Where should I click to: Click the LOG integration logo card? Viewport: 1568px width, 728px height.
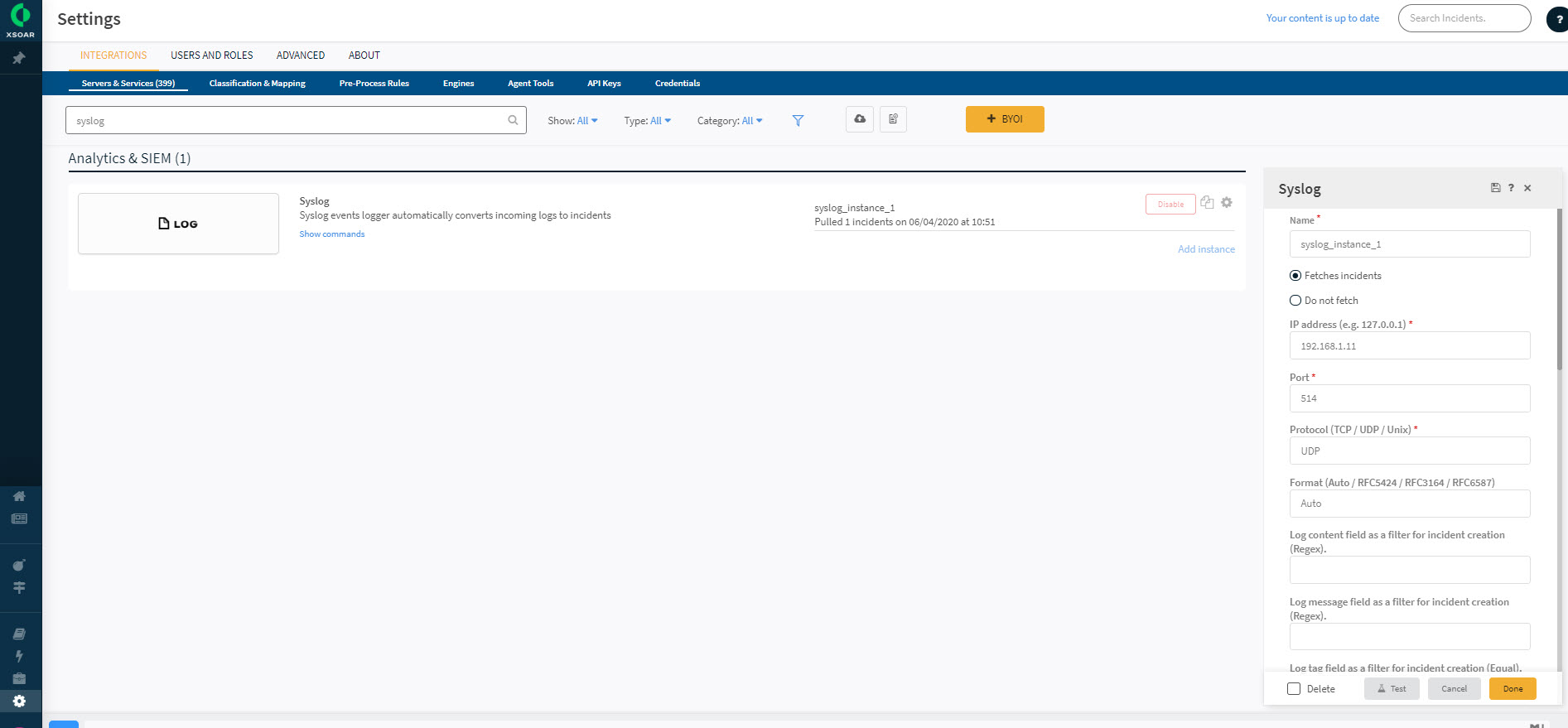pos(178,224)
